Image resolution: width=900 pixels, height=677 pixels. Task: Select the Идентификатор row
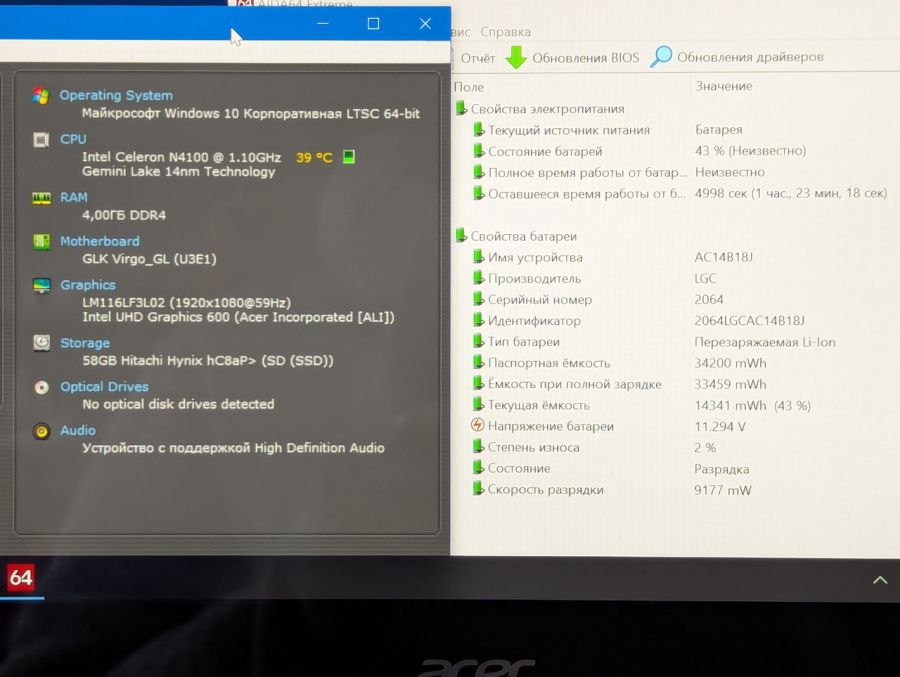point(638,320)
